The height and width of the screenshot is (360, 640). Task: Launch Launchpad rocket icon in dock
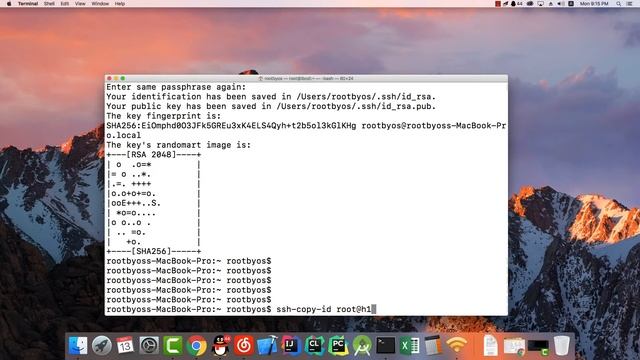pyautogui.click(x=102, y=346)
